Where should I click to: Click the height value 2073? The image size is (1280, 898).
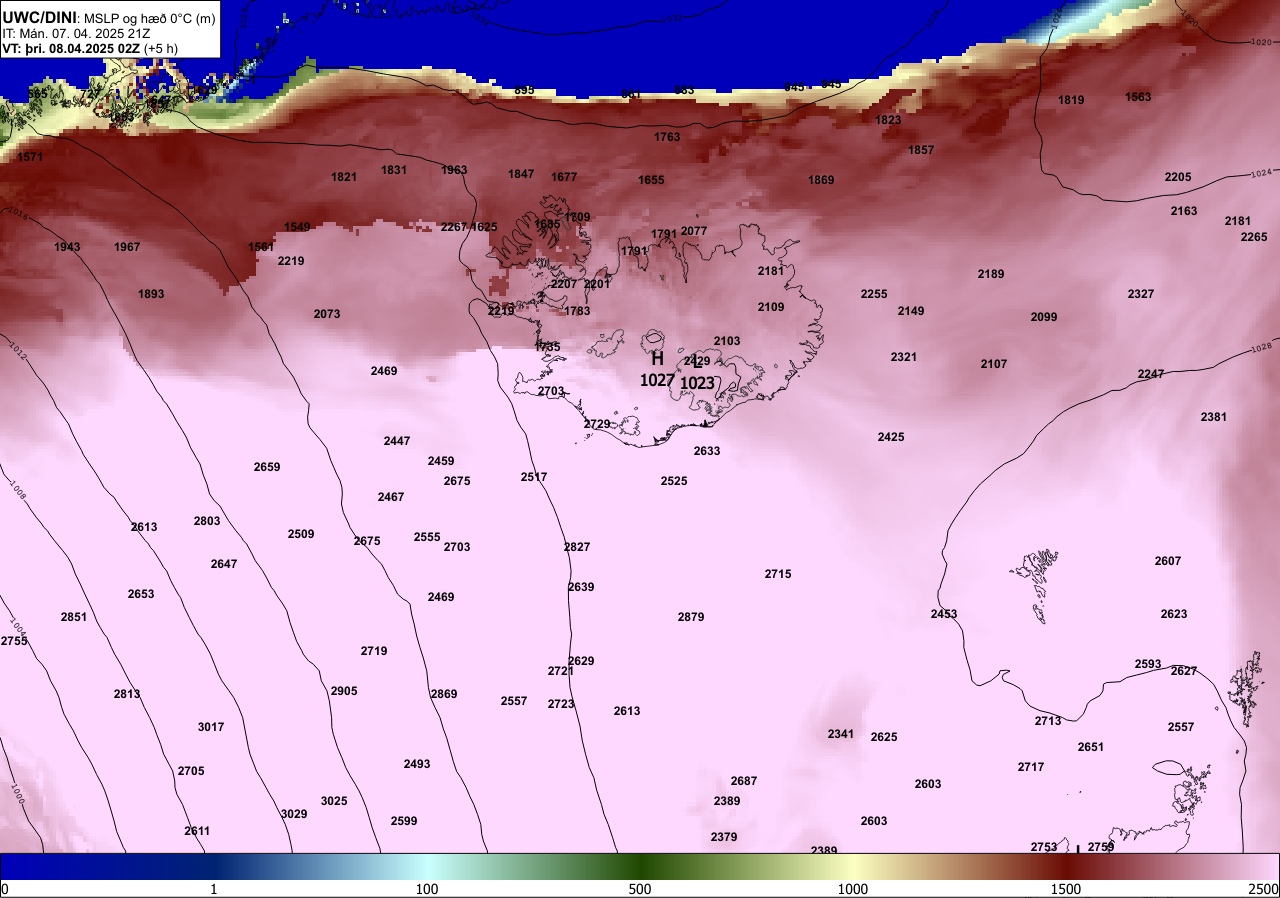pos(327,314)
